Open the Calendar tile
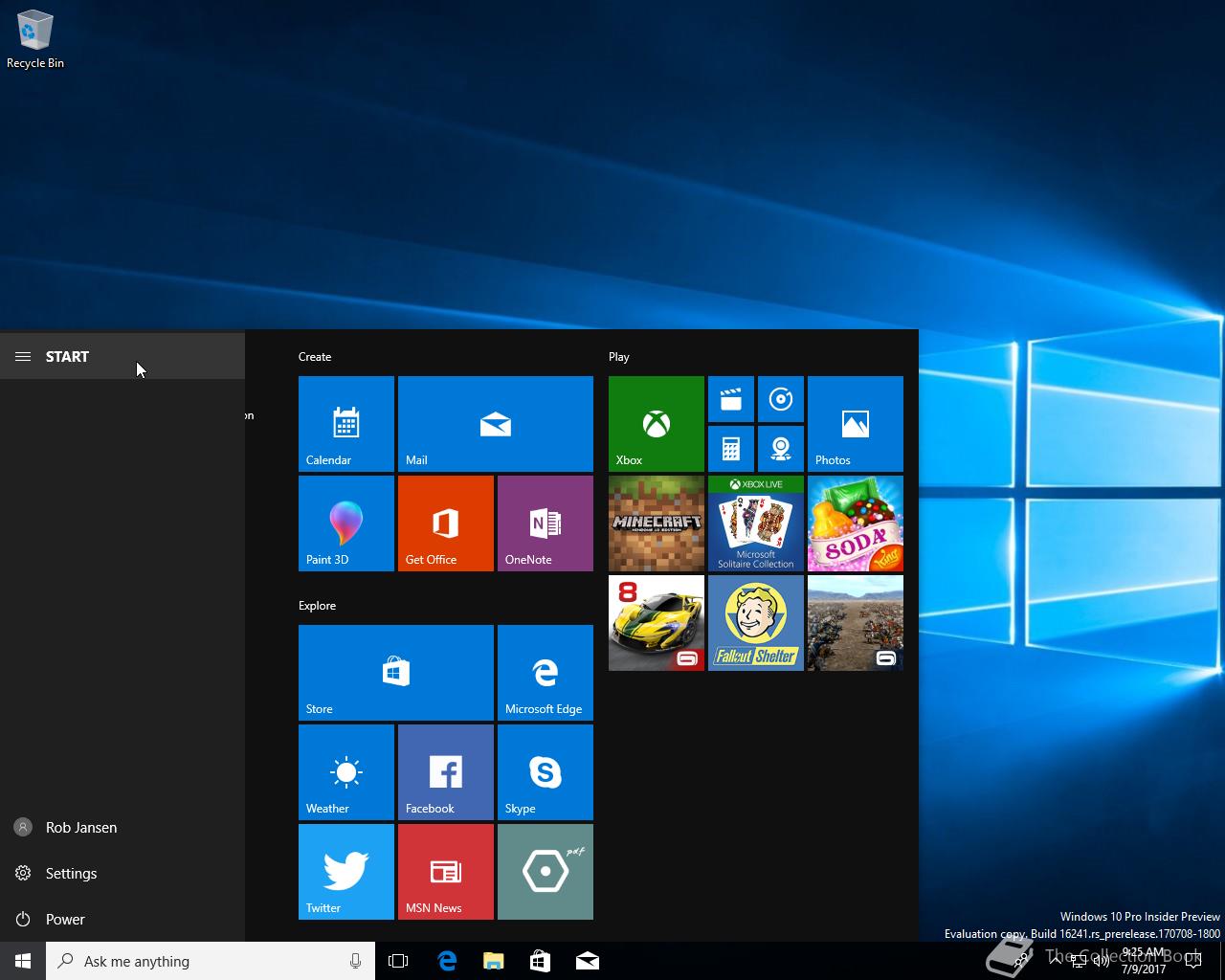 tap(346, 424)
